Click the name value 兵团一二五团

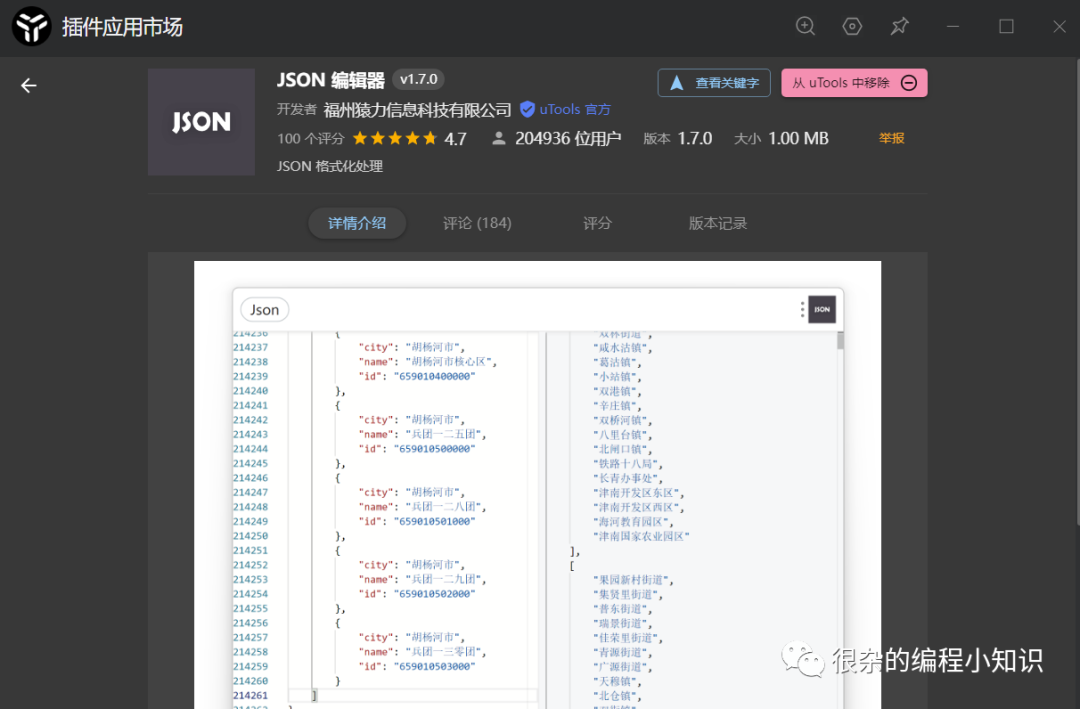[446, 434]
